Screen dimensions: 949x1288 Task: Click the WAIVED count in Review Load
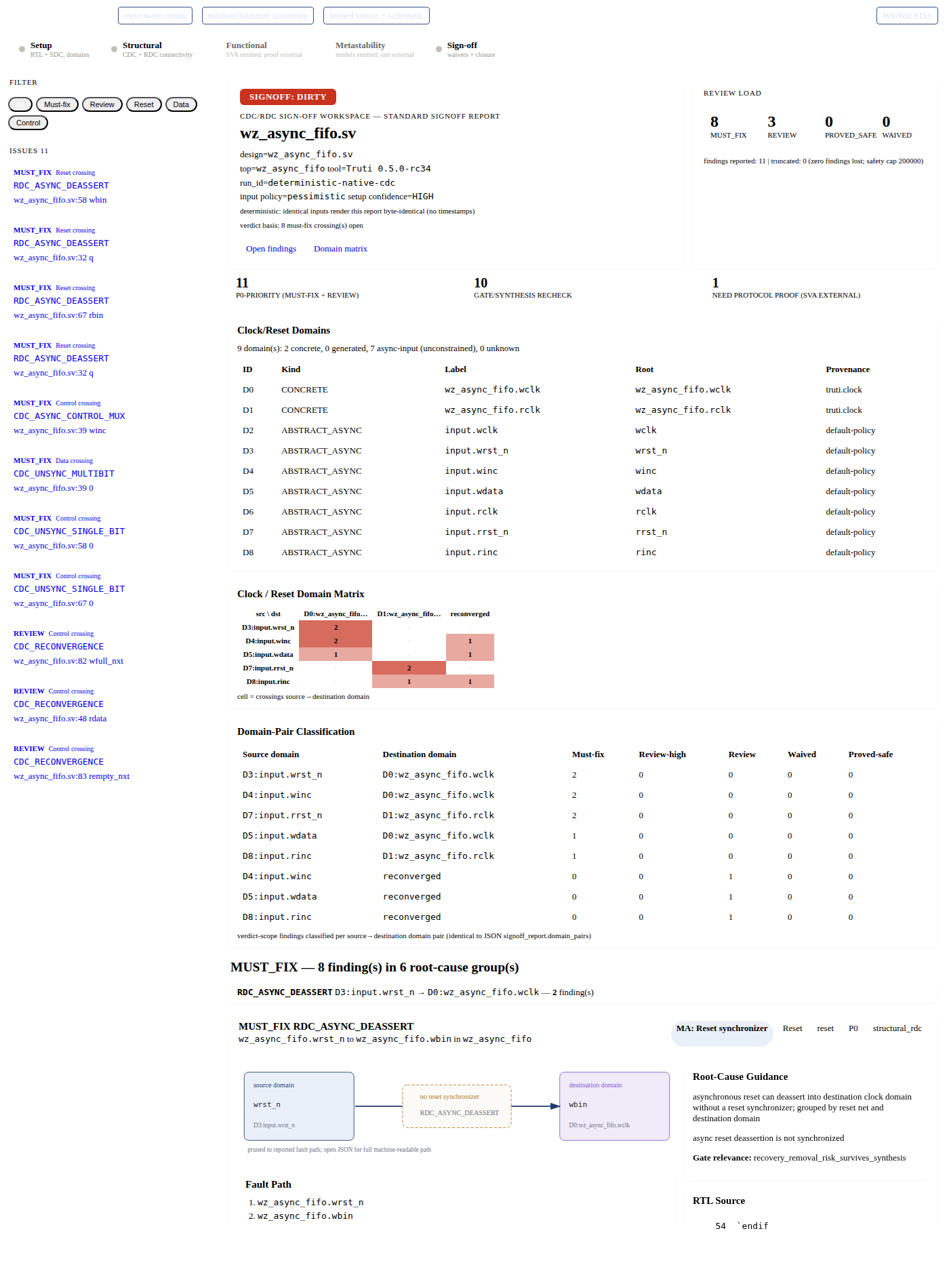coord(896,127)
